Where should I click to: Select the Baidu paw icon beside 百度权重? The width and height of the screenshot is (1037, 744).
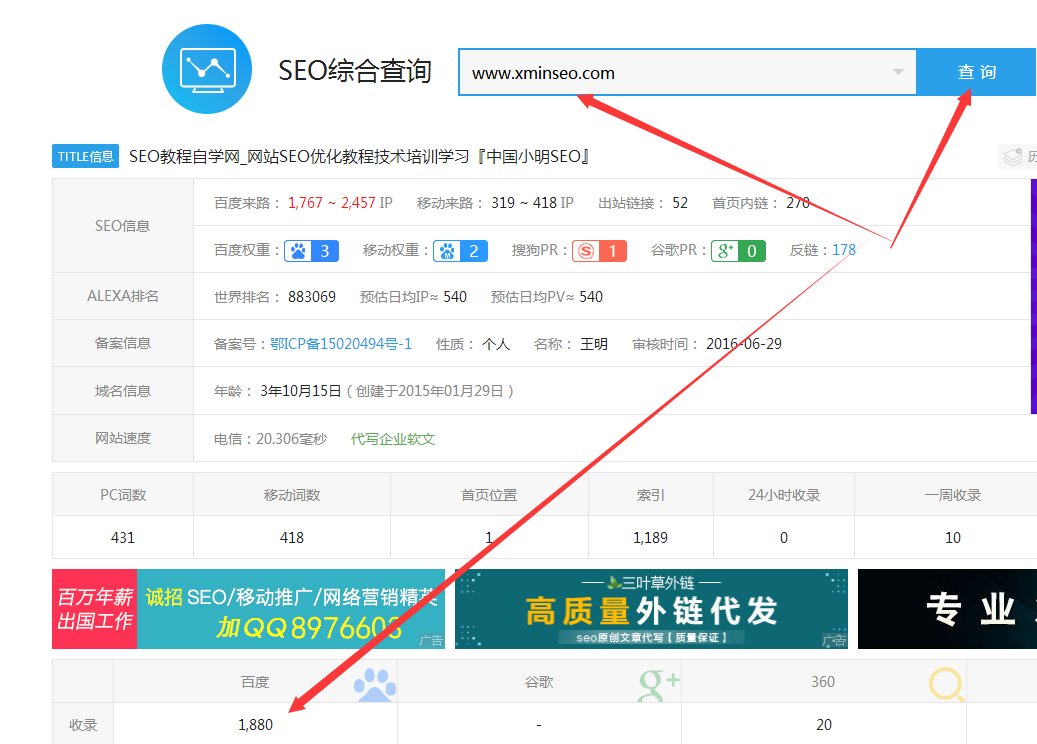[x=296, y=250]
